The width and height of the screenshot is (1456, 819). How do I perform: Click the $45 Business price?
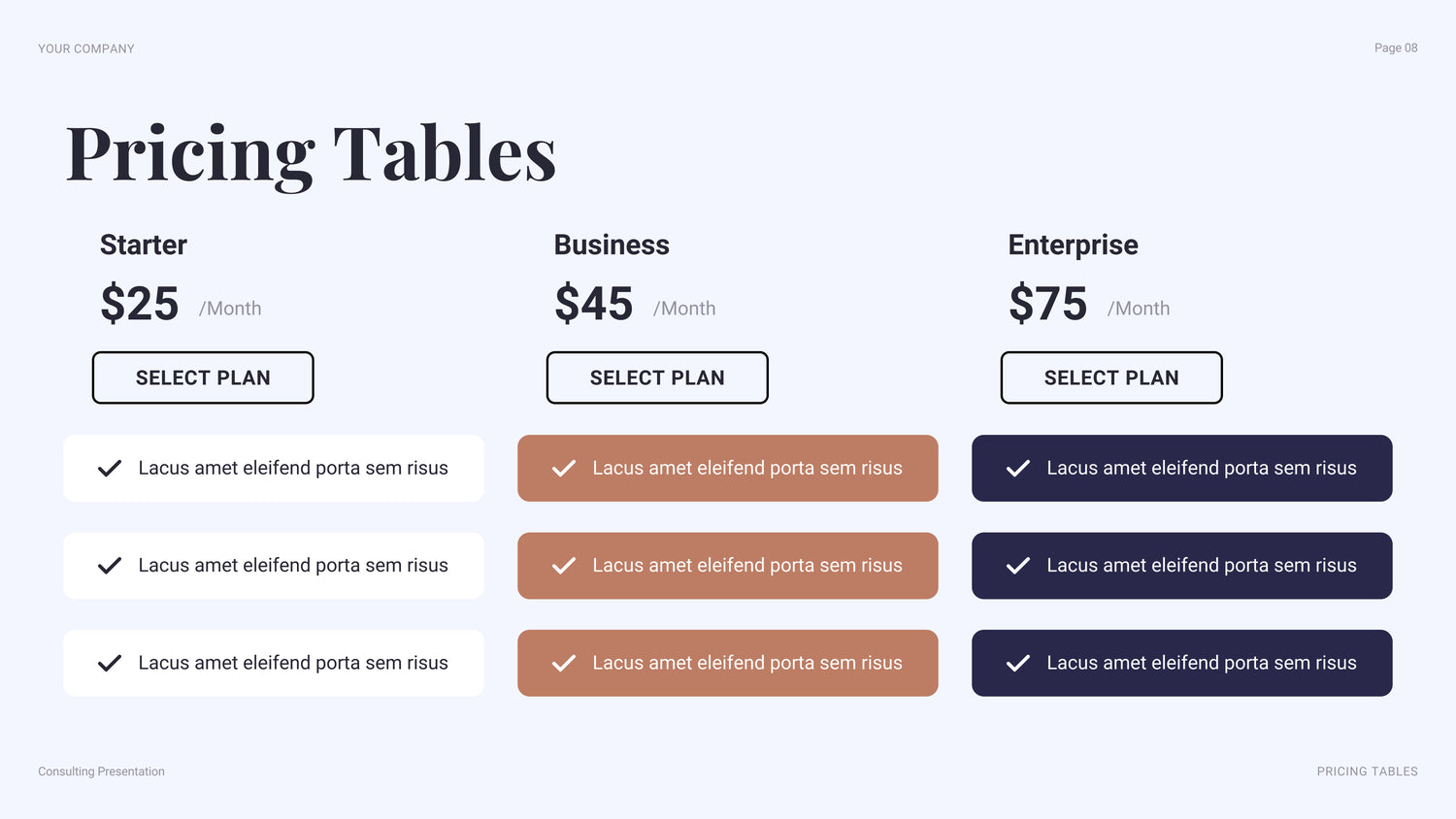tap(594, 304)
